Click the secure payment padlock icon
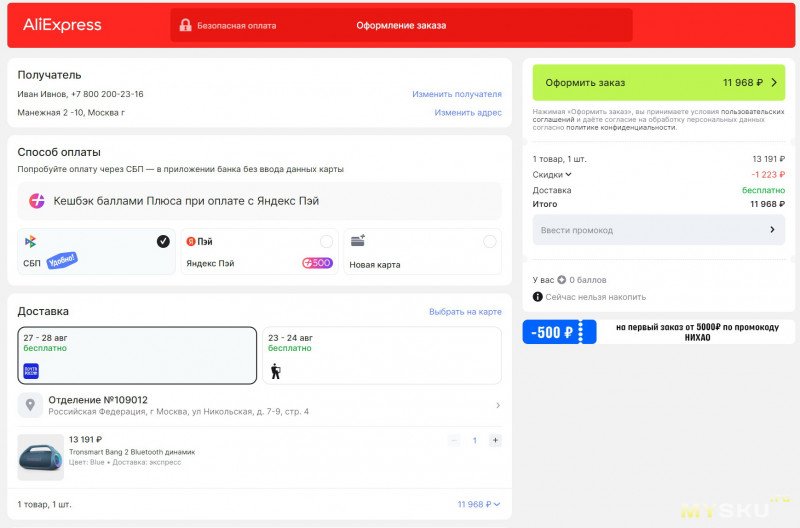Viewport: 800px width, 528px height. [x=185, y=25]
